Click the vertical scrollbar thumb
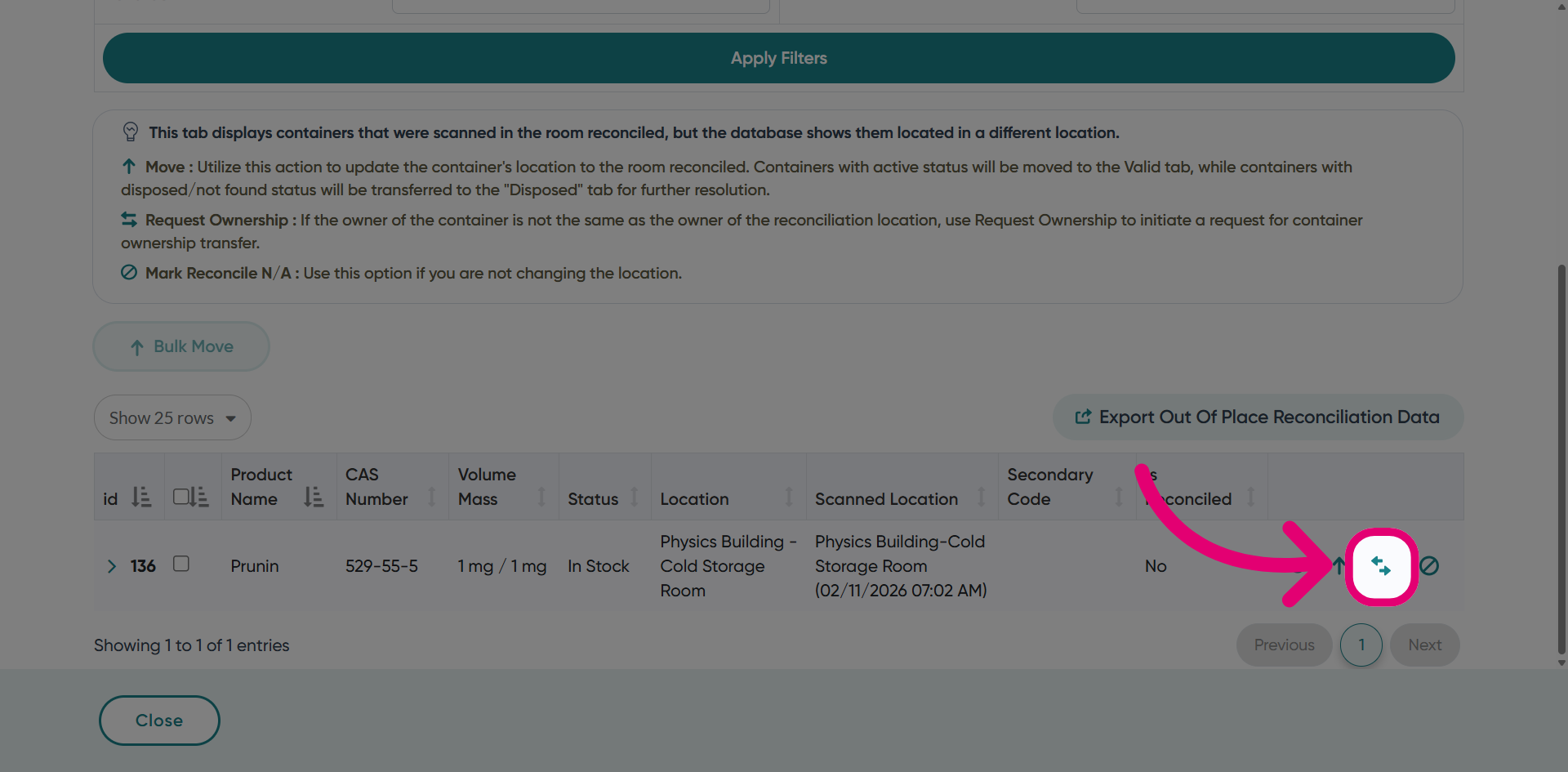Viewport: 1568px width, 772px height. pos(1561,457)
